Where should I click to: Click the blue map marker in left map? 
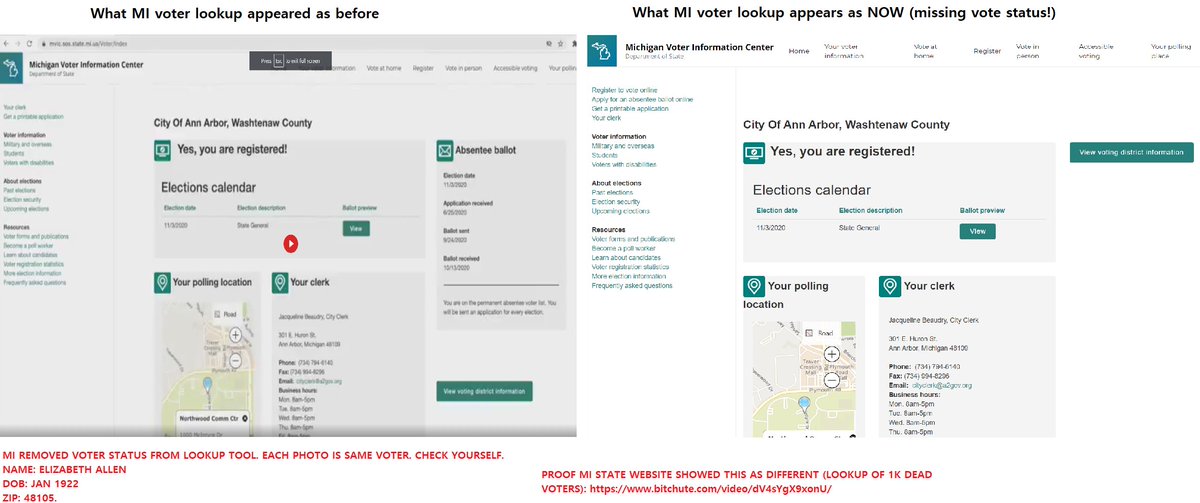207,386
